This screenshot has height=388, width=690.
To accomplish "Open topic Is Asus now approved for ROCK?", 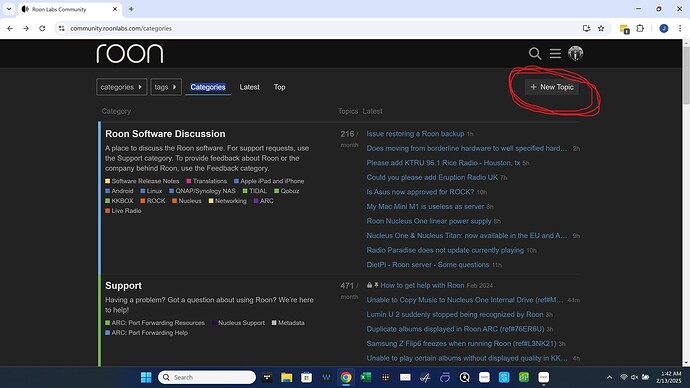I will click(420, 192).
